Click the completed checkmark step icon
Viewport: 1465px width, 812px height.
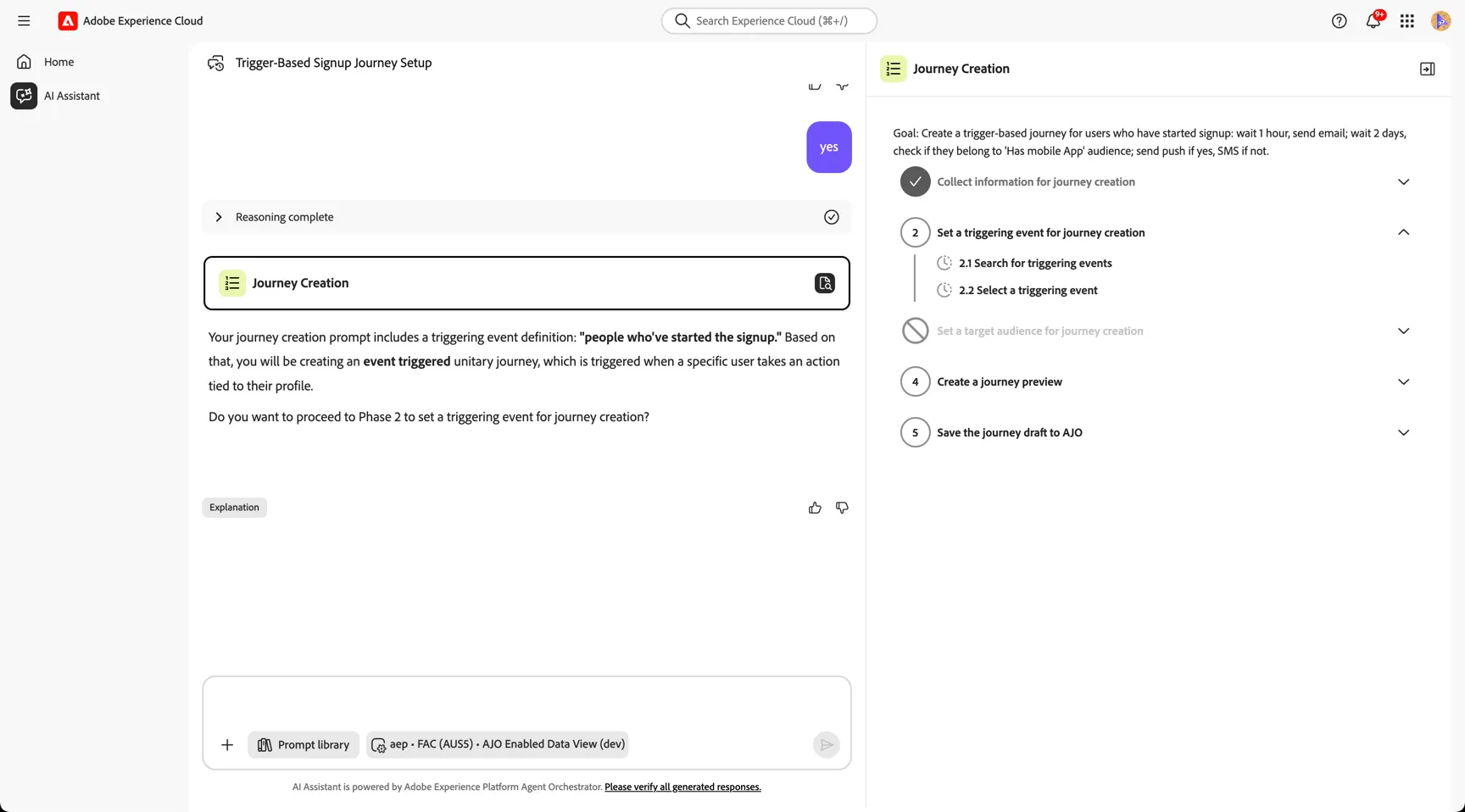pos(915,182)
